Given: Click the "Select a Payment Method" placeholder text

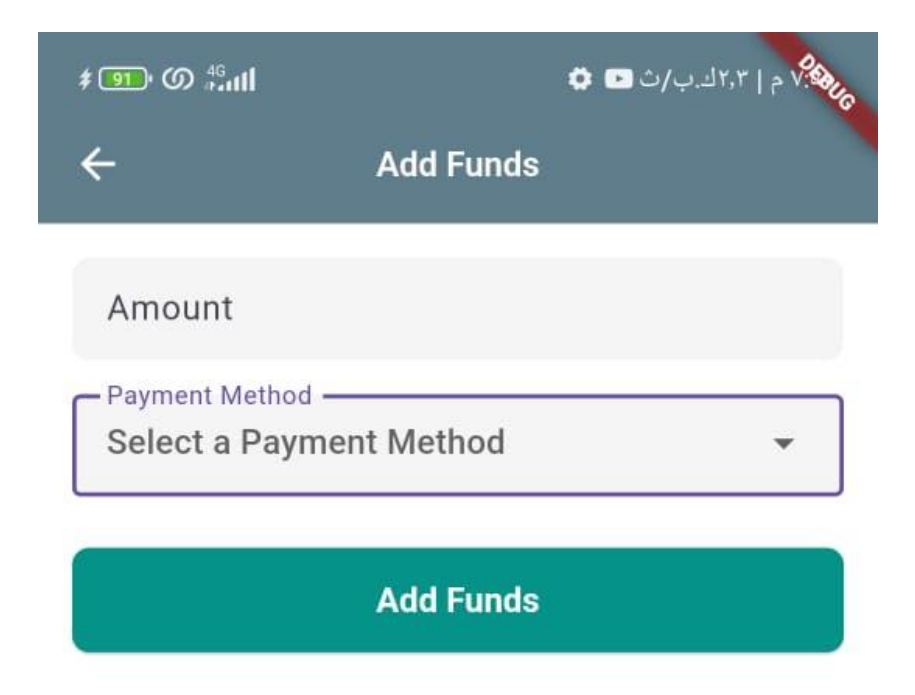Looking at the screenshot, I should coord(305,441).
